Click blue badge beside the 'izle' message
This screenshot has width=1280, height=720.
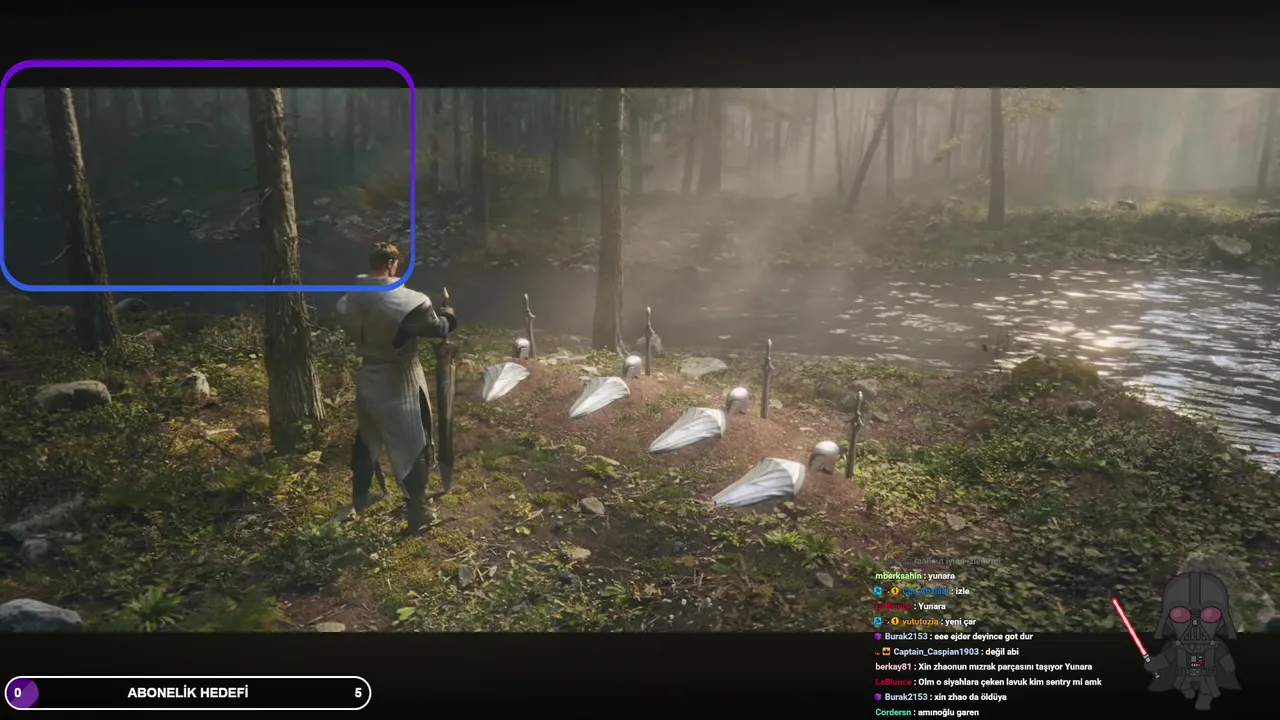point(878,591)
